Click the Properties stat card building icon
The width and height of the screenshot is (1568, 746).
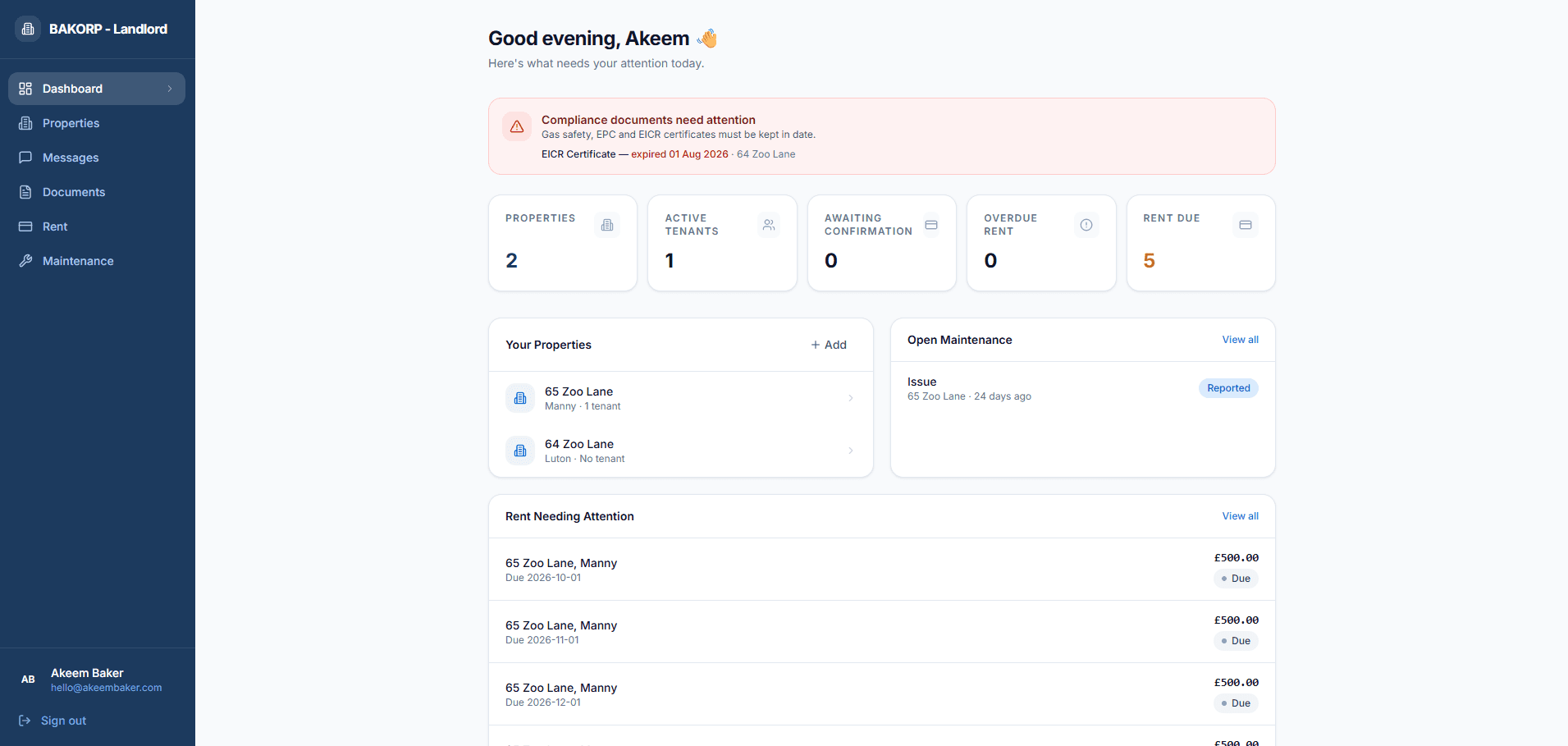click(x=607, y=225)
